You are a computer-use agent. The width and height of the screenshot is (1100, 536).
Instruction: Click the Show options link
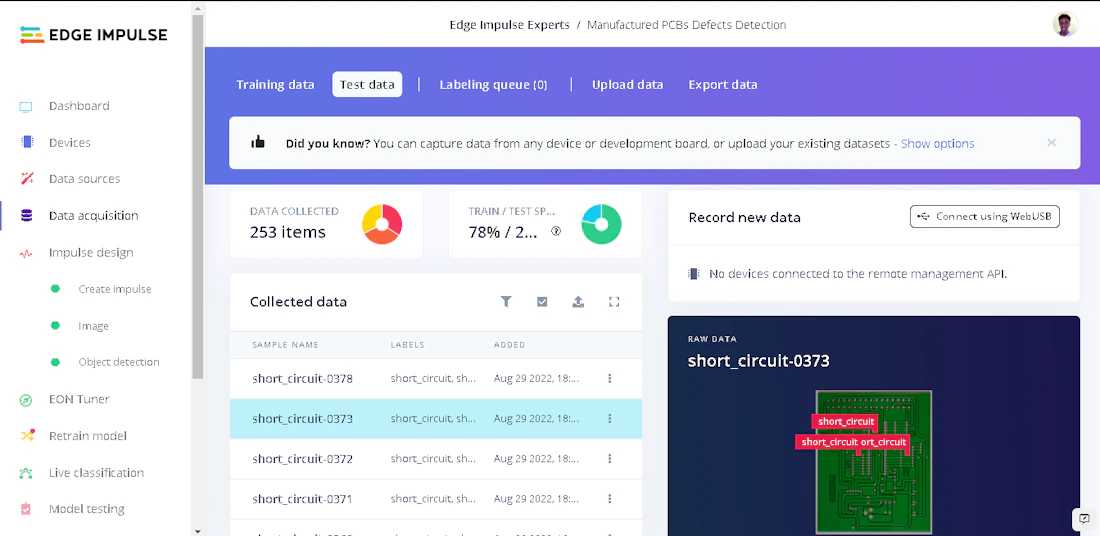pyautogui.click(x=937, y=143)
